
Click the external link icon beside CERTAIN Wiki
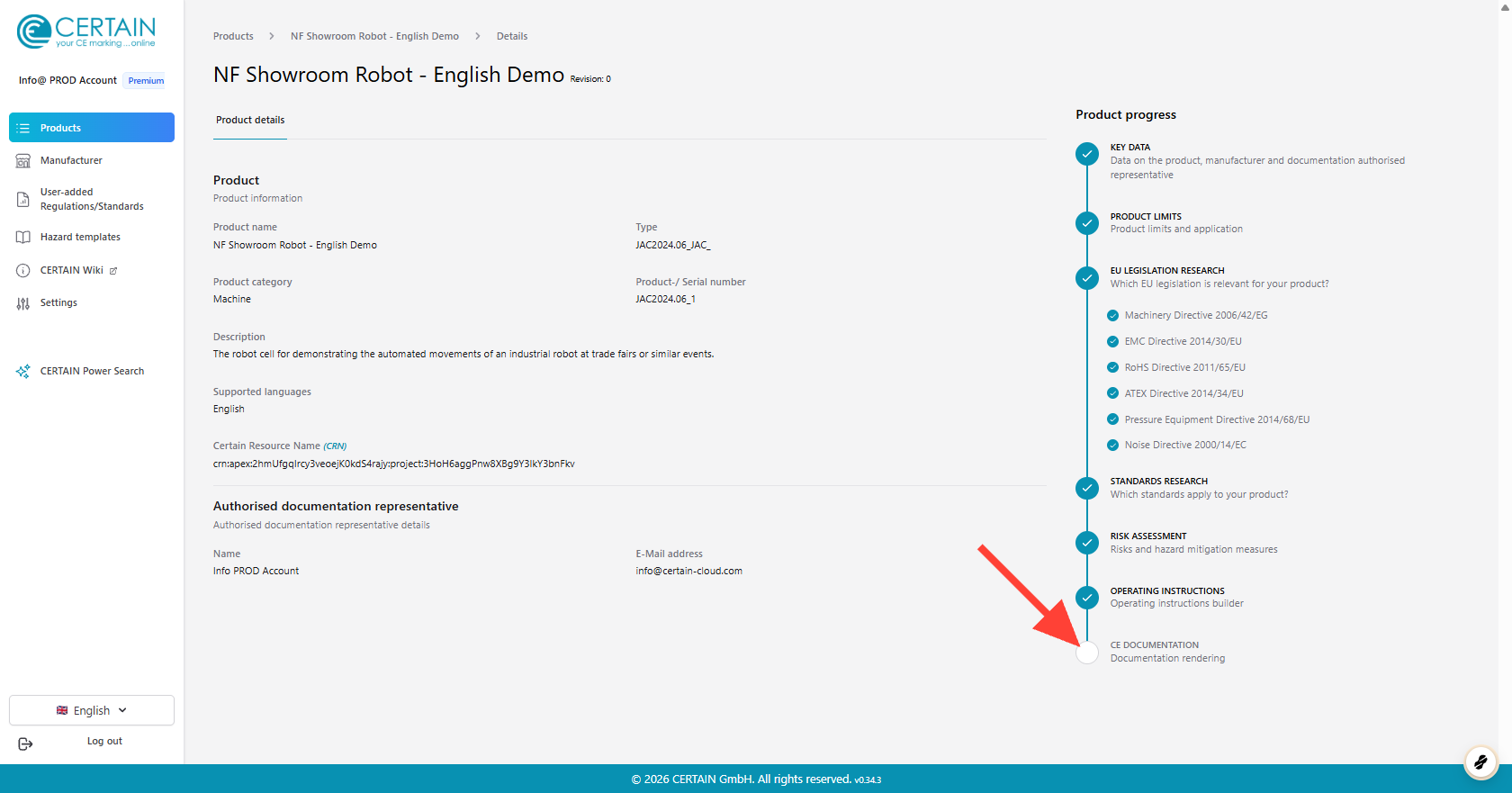click(x=113, y=271)
